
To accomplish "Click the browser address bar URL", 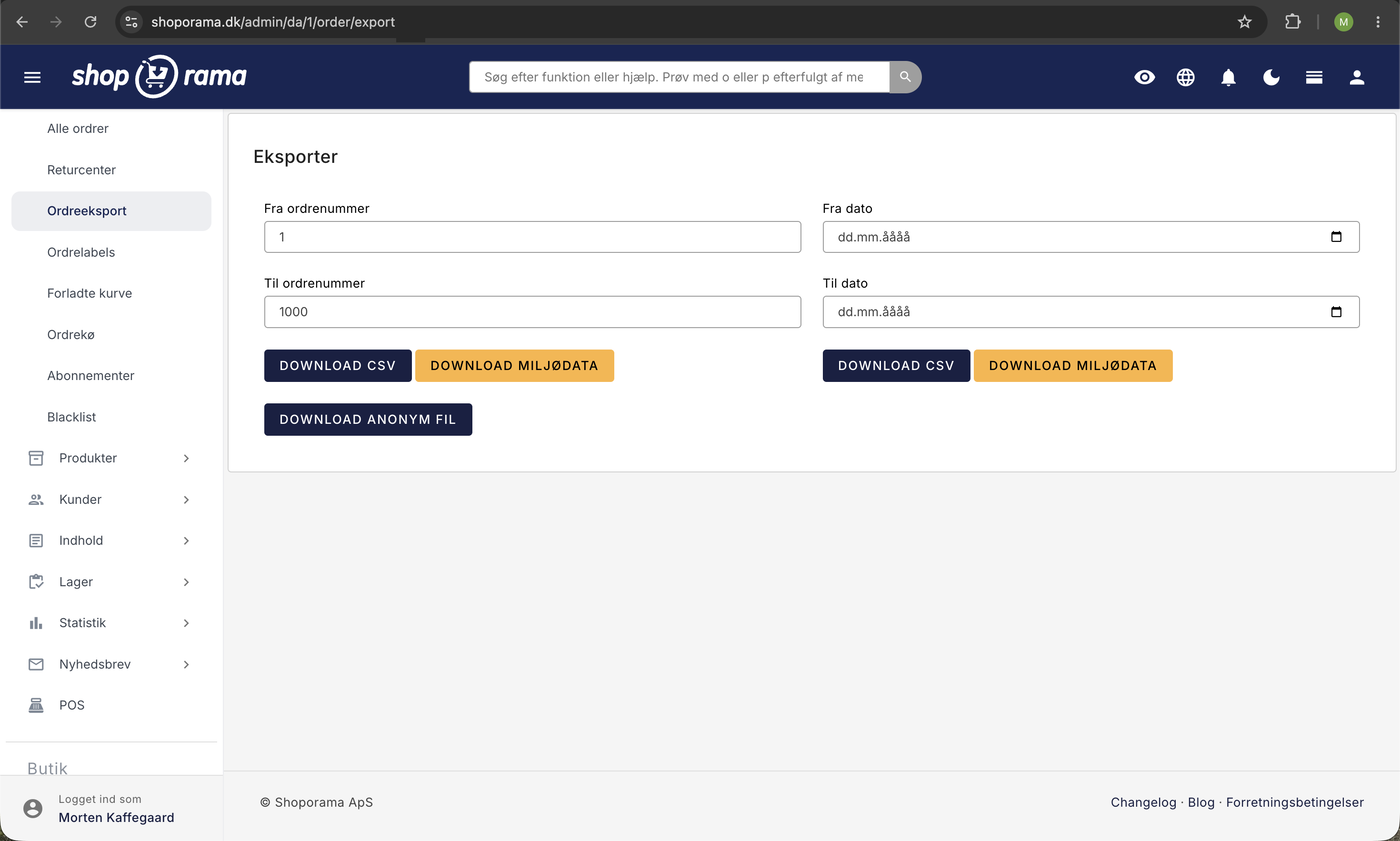I will coord(273,21).
